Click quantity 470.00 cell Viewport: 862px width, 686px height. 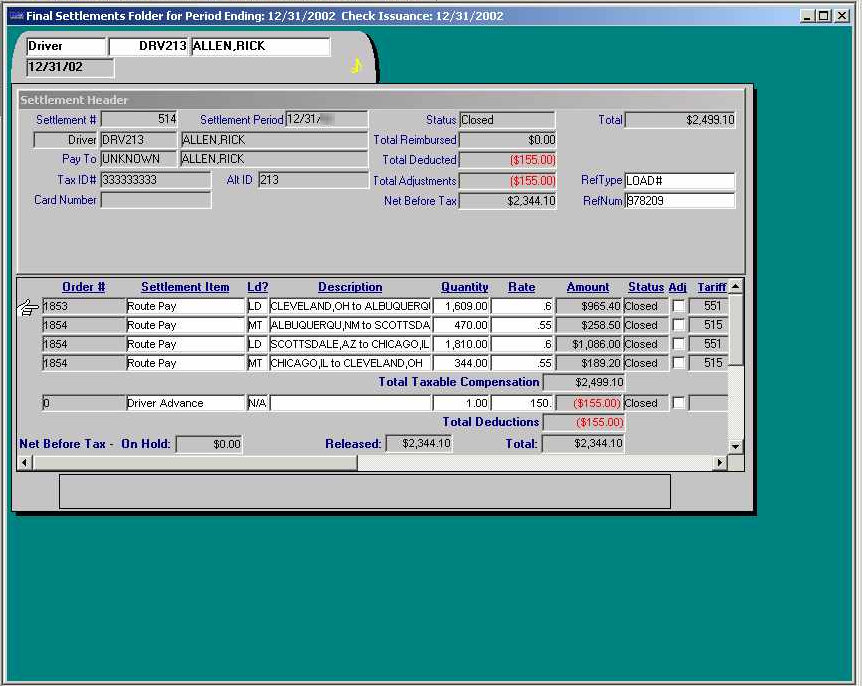point(461,325)
